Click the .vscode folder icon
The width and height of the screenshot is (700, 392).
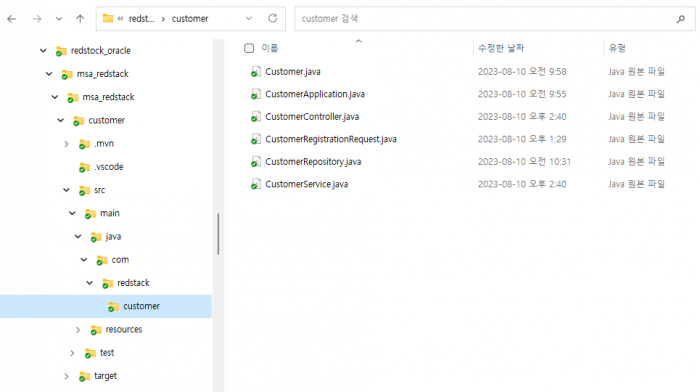point(84,167)
